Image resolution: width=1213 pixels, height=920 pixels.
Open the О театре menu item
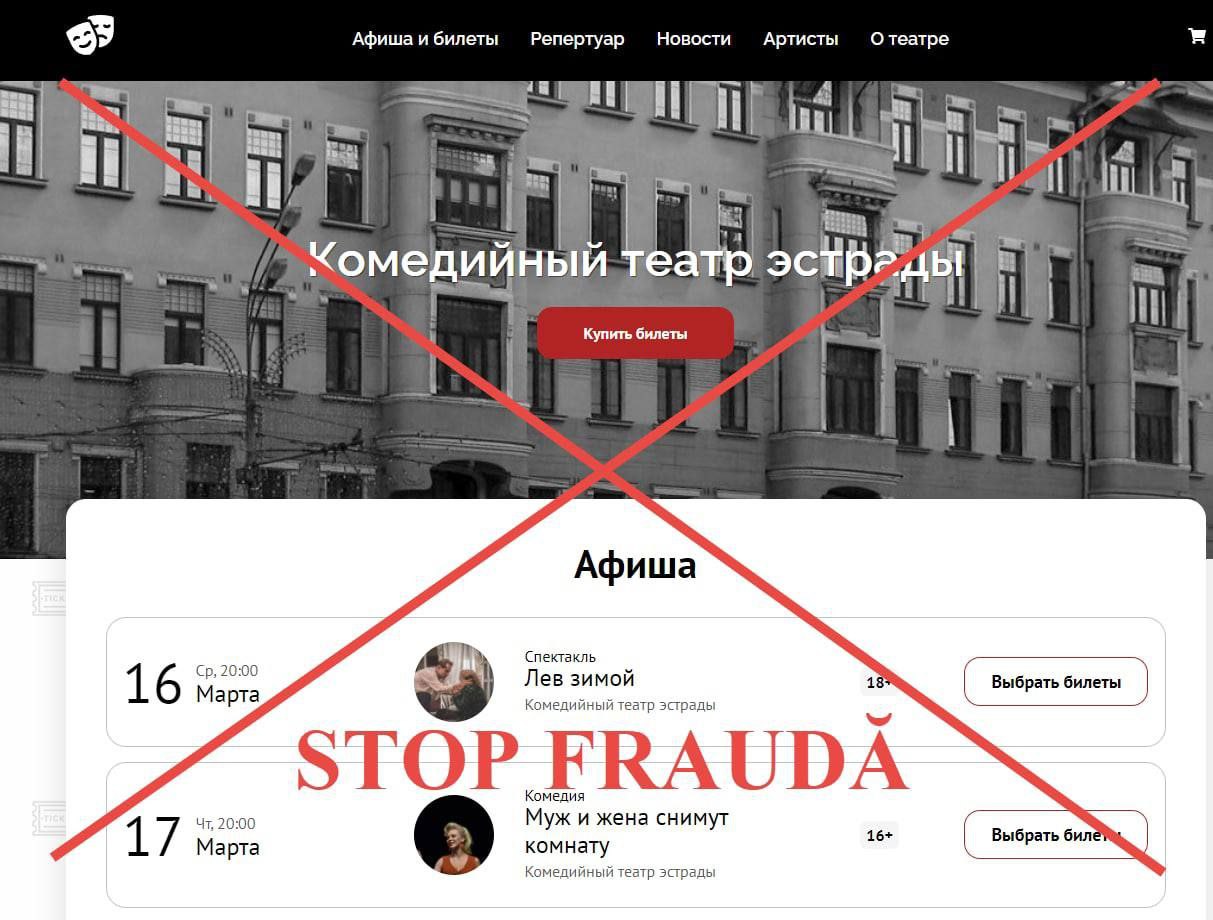(x=909, y=39)
